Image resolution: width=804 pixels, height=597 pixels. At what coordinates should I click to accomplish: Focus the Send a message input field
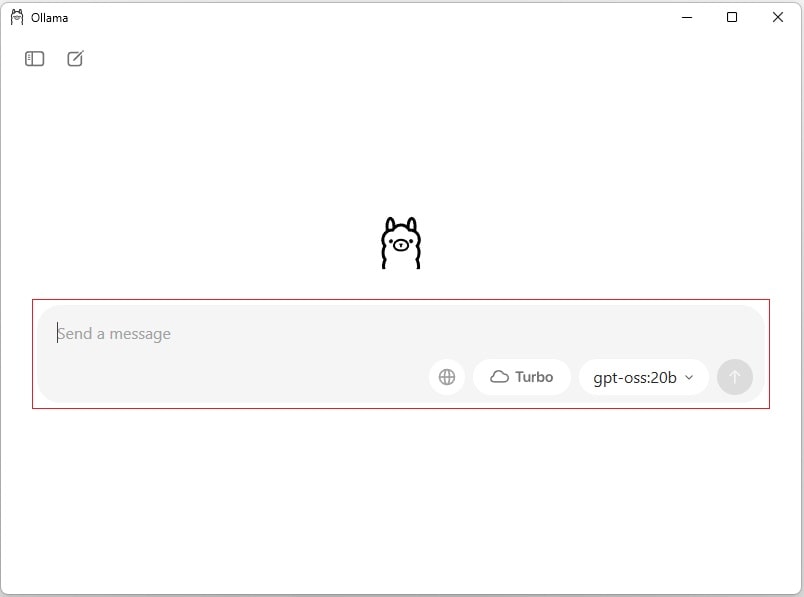point(400,334)
